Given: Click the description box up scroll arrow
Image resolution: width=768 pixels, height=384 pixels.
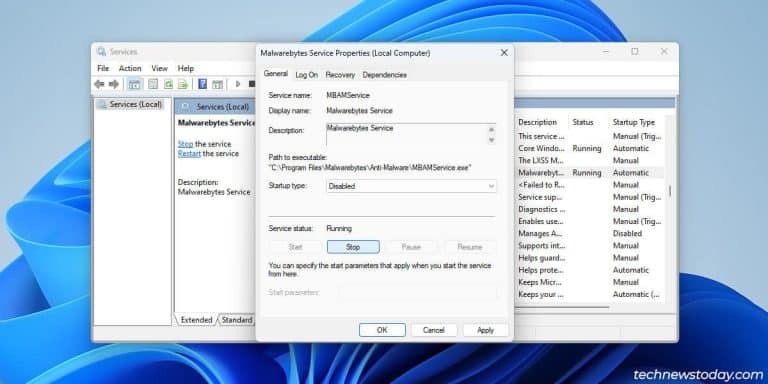Looking at the screenshot, I should pyautogui.click(x=491, y=129).
